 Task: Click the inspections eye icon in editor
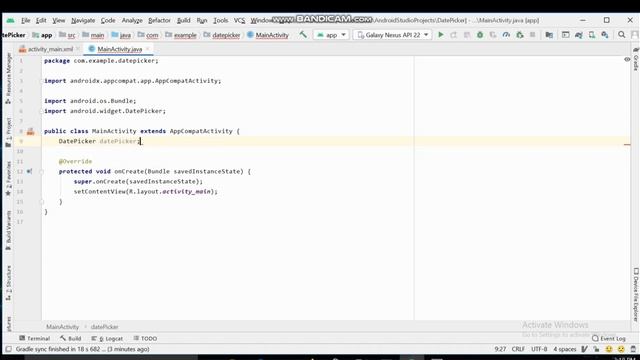[x=627, y=60]
